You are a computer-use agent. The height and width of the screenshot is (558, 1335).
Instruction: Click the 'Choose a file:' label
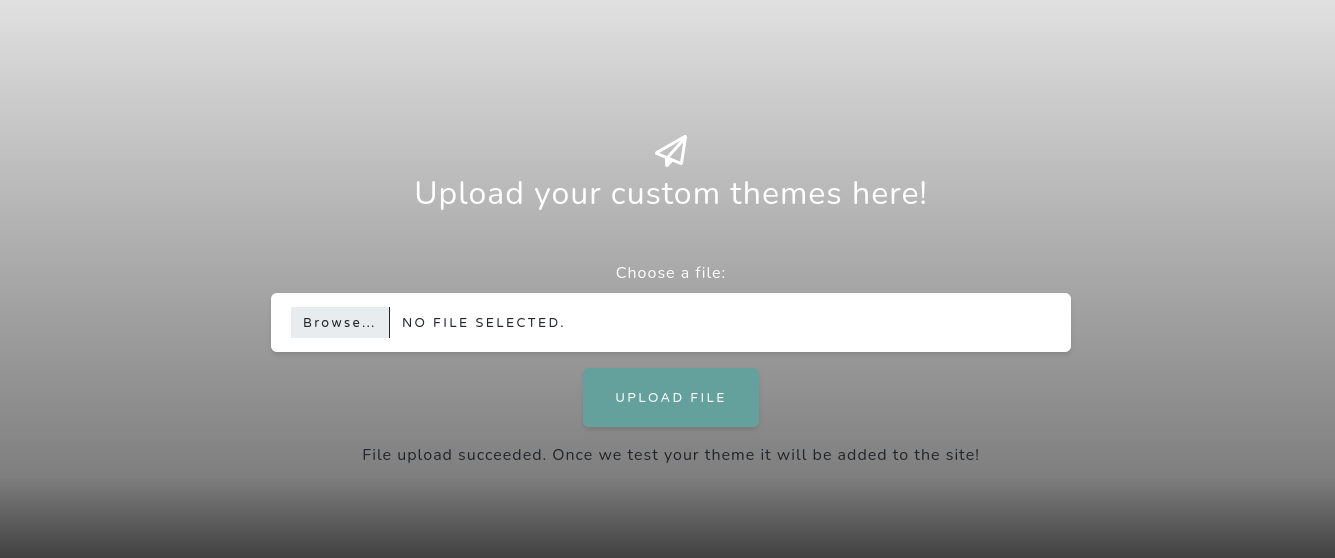click(671, 273)
